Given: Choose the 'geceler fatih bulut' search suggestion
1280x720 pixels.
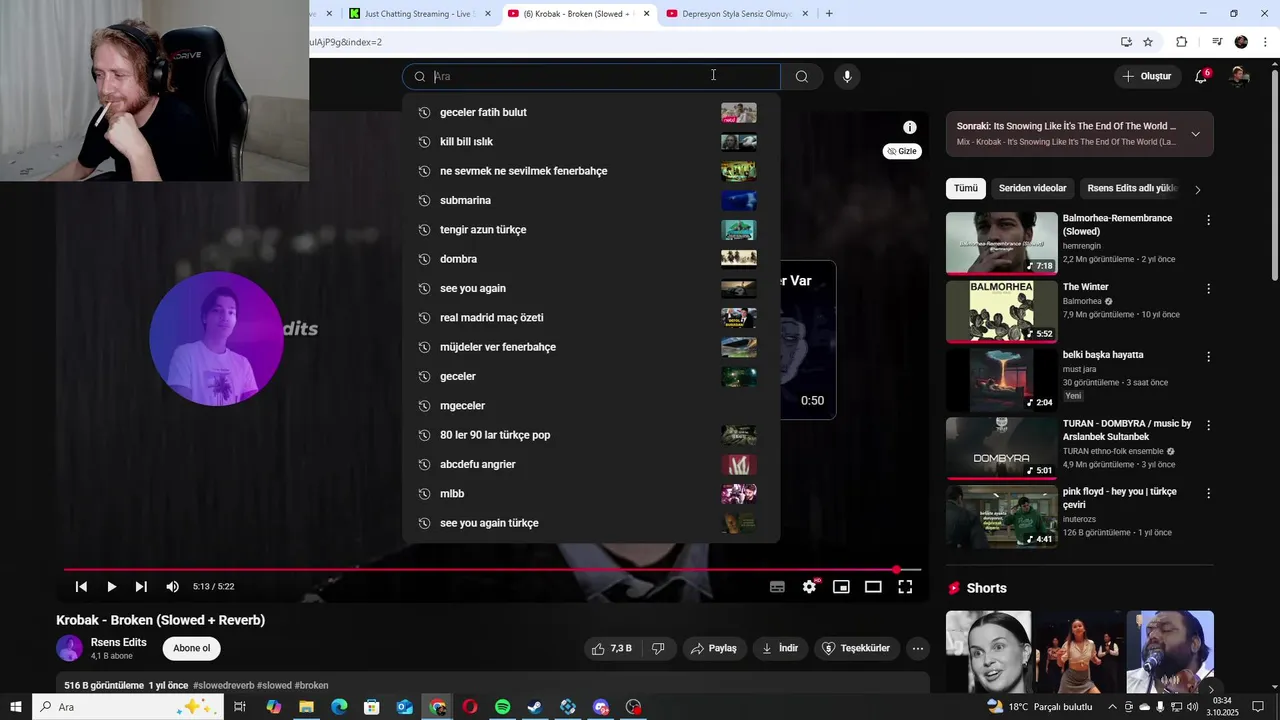Looking at the screenshot, I should pyautogui.click(x=591, y=113).
